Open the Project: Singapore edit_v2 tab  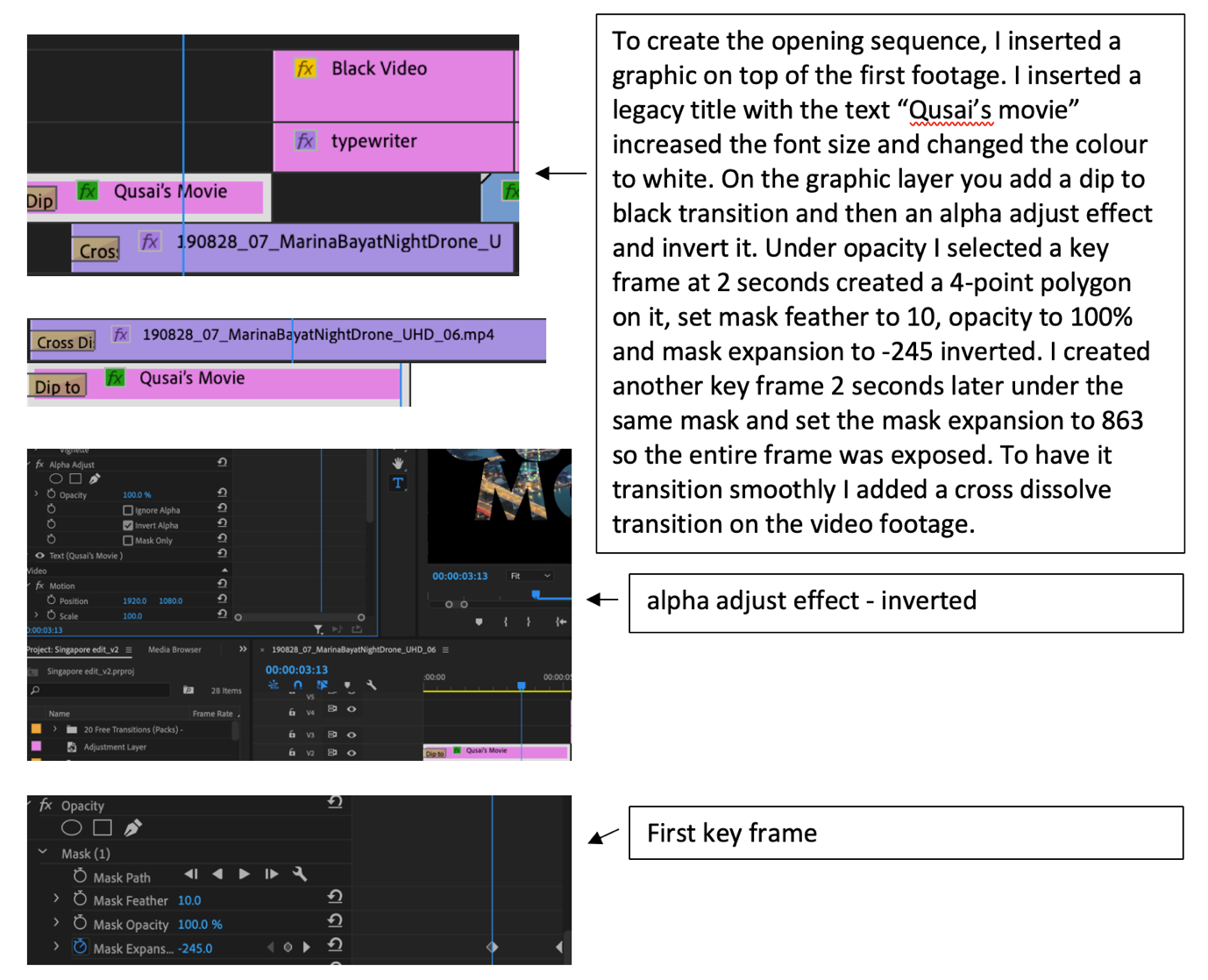pos(72,650)
